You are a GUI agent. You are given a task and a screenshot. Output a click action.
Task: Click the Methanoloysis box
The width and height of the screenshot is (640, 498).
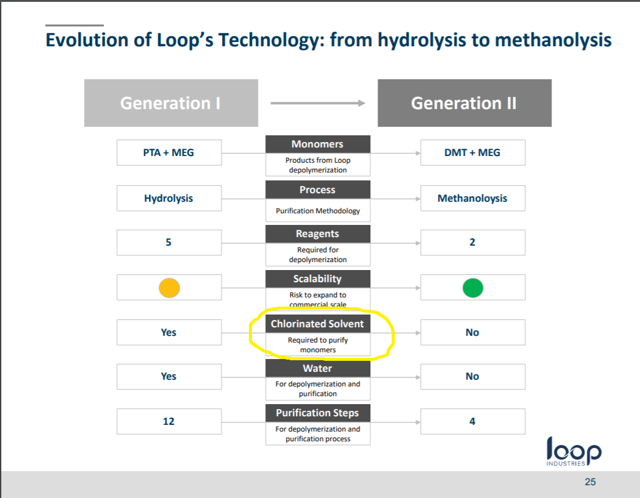click(473, 198)
